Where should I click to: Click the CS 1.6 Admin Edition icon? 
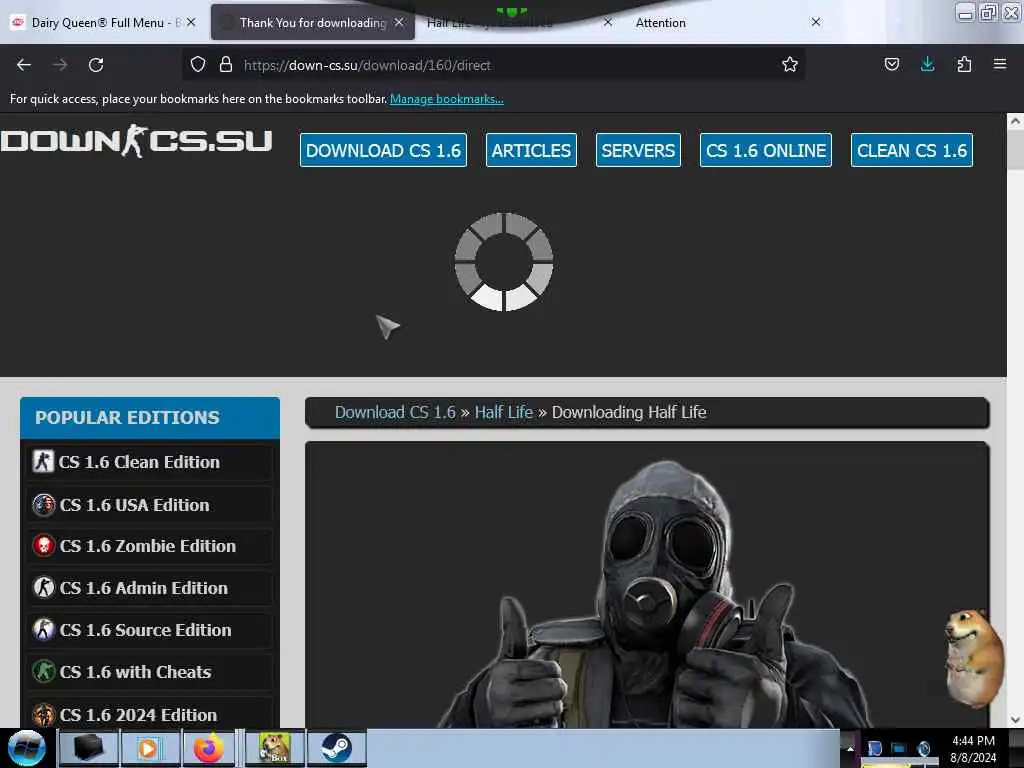coord(44,588)
